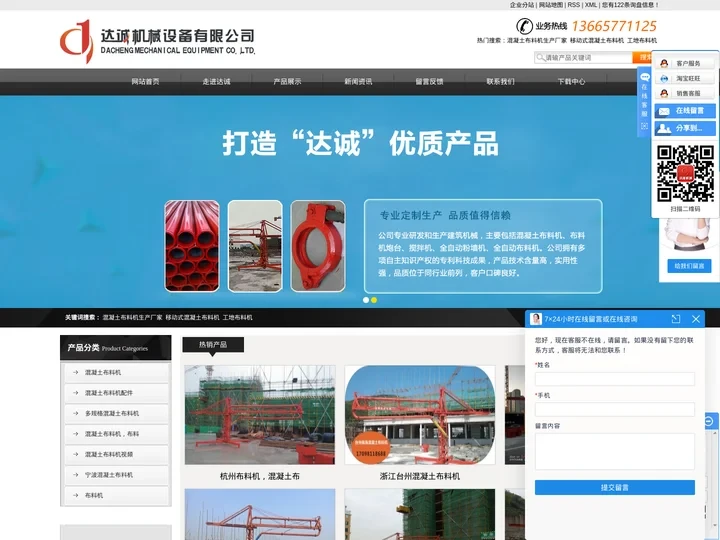Open category 多规格混凝土布料机
720x540 pixels.
point(116,413)
